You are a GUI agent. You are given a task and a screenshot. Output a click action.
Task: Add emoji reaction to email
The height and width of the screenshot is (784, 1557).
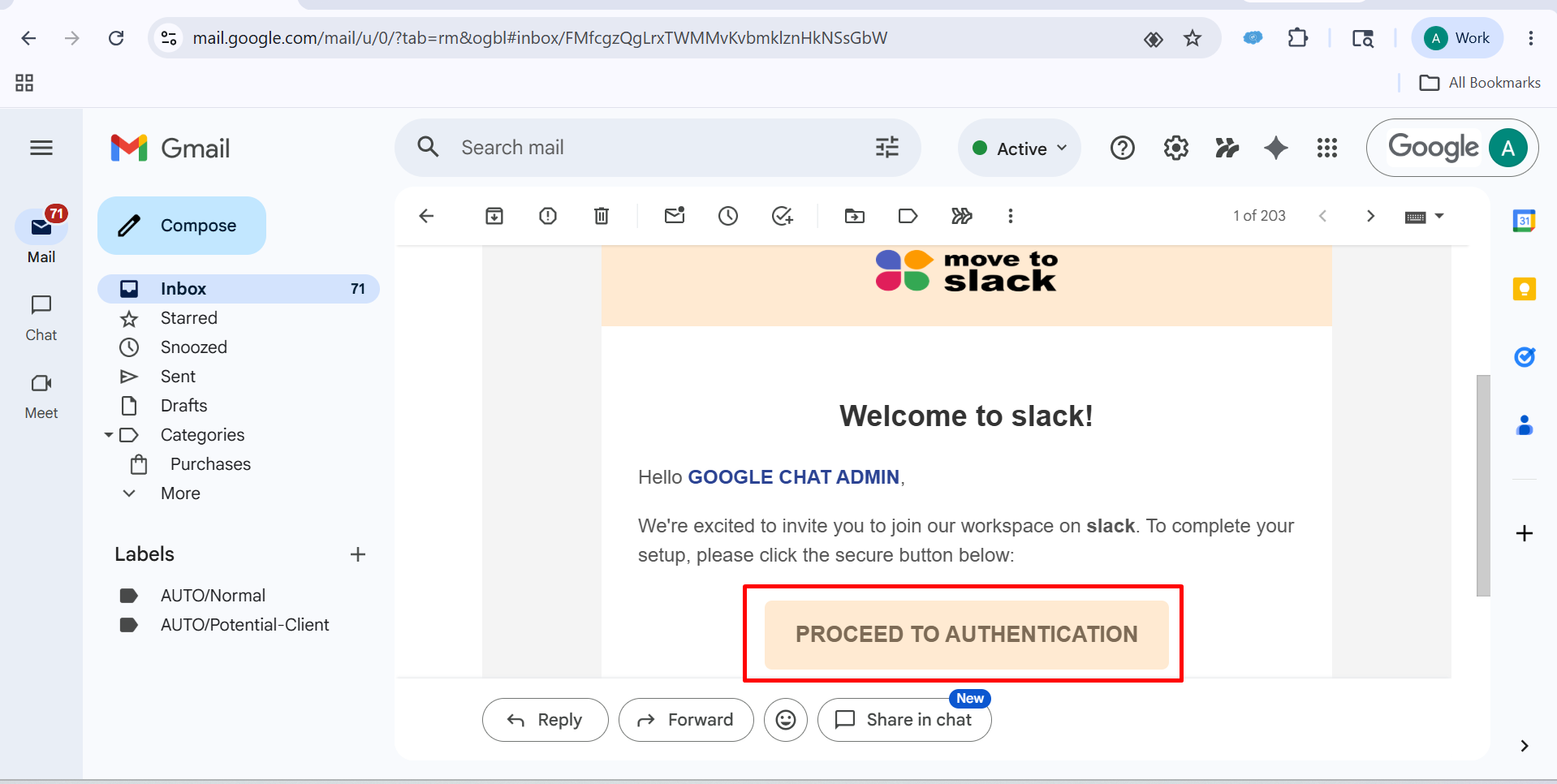click(786, 720)
